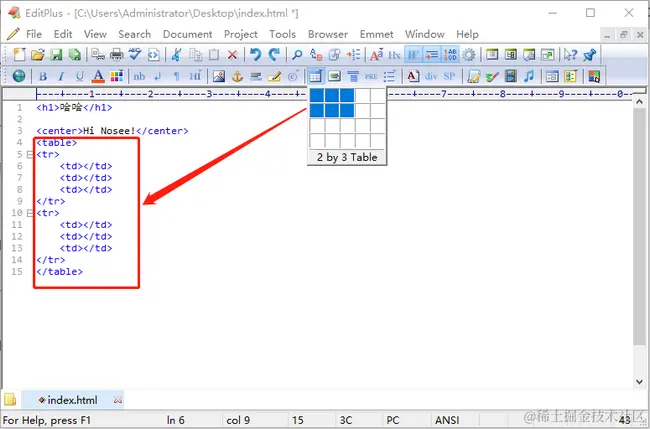Screen dimensions: 650x429
Task: Open the Tools menu
Action: click(x=282, y=34)
